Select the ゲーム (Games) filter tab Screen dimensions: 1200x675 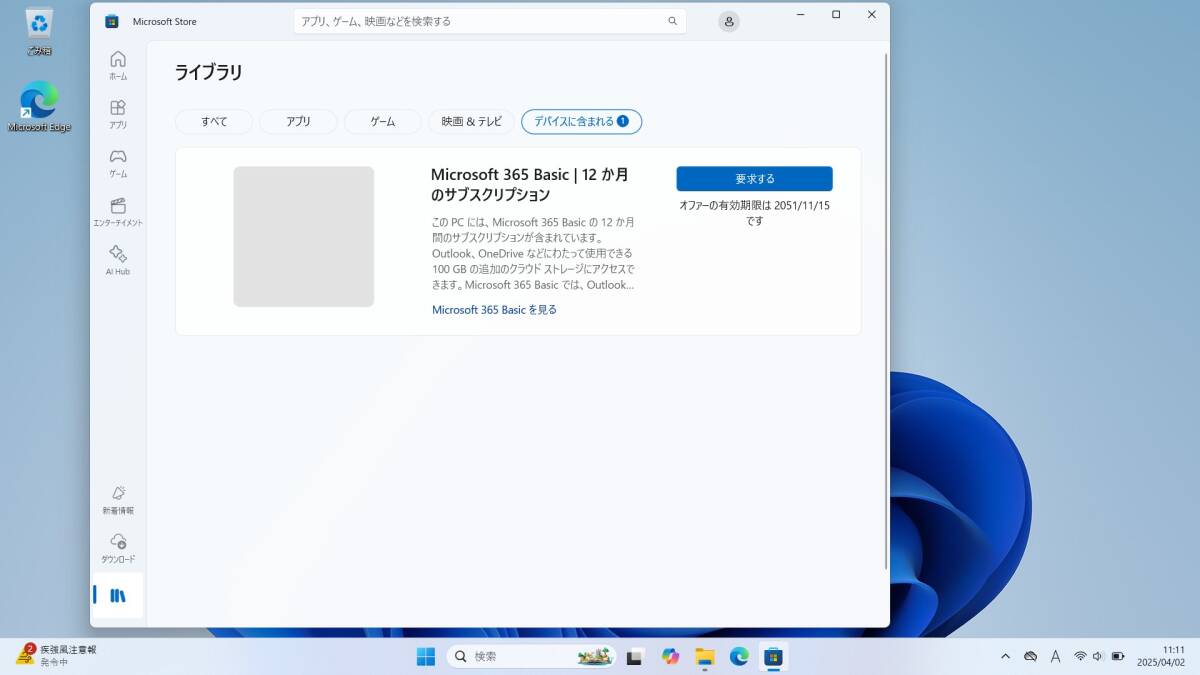(383, 122)
